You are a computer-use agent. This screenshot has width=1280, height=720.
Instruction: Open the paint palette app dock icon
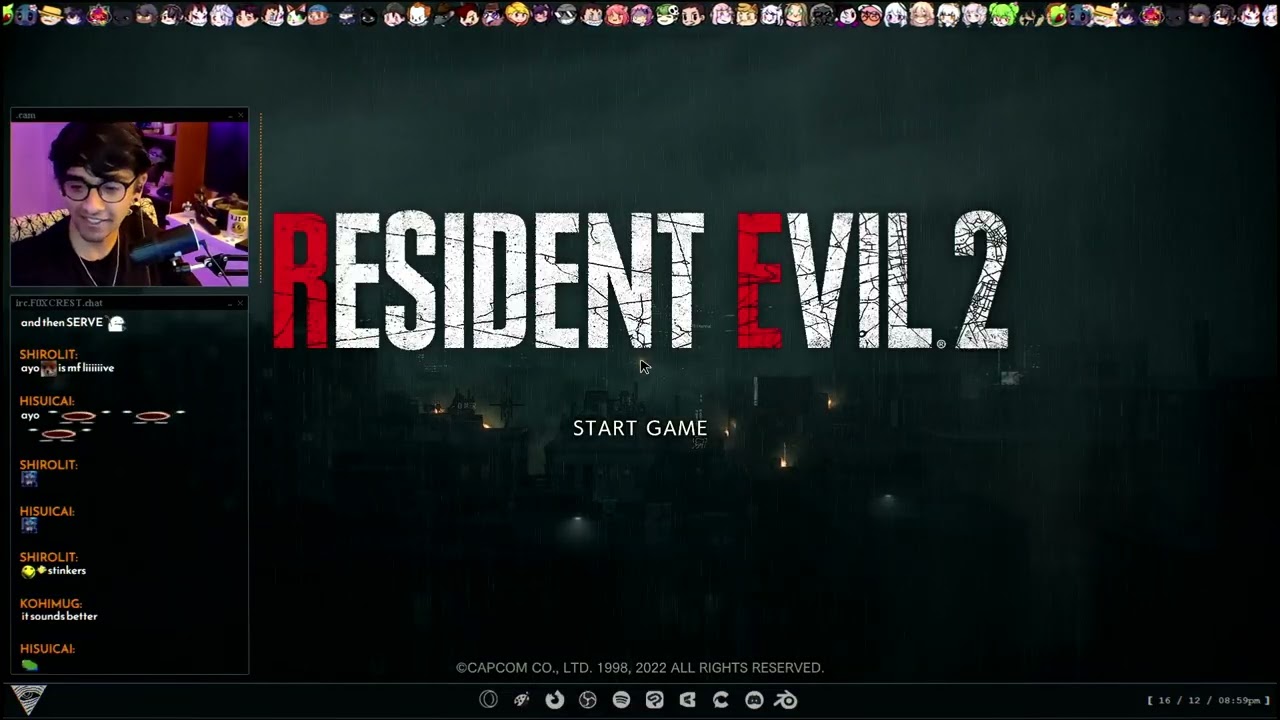coord(521,700)
